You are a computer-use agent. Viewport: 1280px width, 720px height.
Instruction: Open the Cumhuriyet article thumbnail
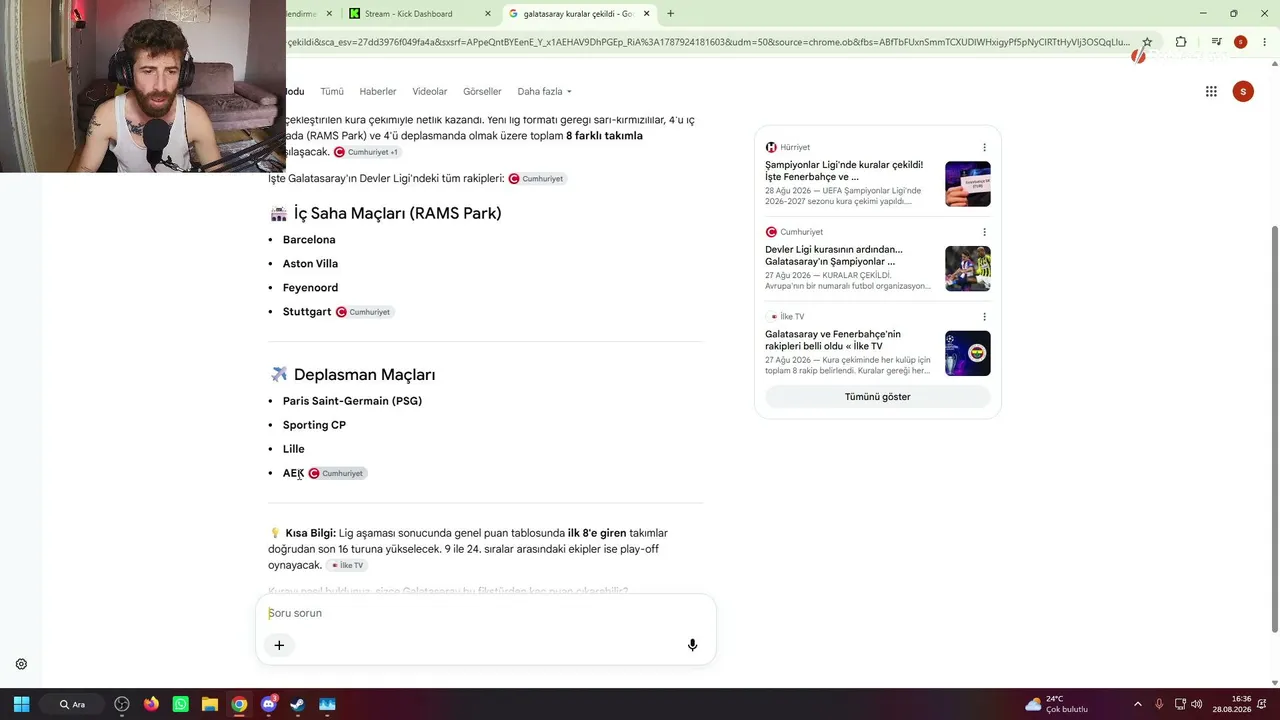coord(968,268)
